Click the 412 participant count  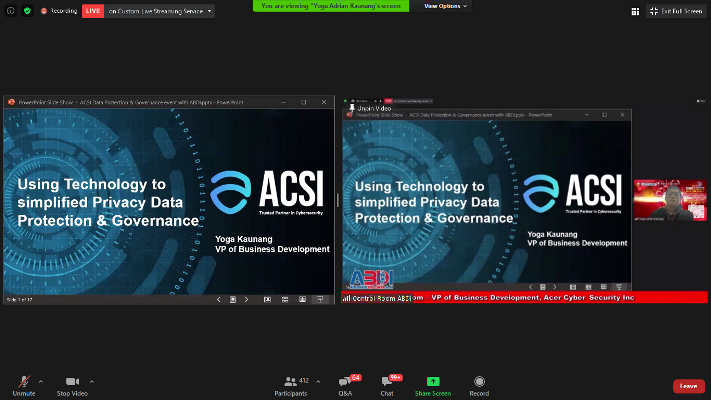pyautogui.click(x=304, y=380)
